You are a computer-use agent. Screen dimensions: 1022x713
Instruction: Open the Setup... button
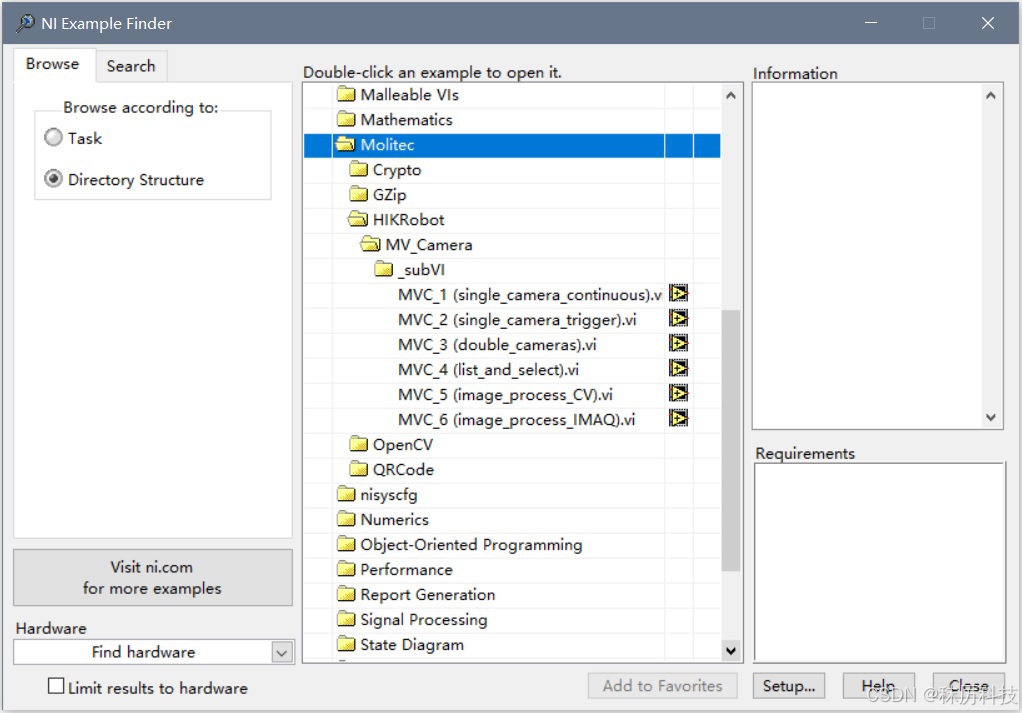(789, 686)
